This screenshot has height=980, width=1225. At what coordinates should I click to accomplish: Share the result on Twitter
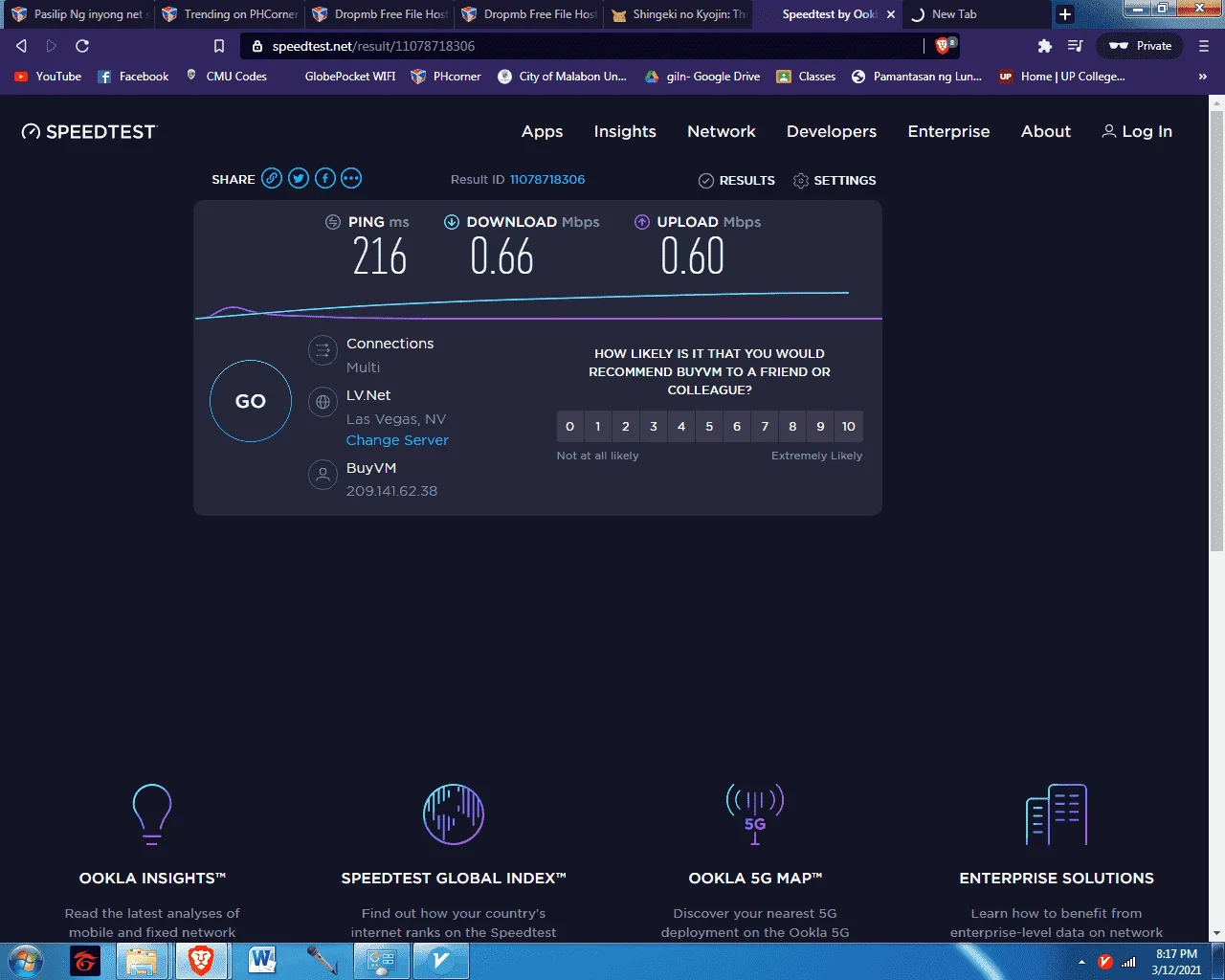tap(299, 178)
